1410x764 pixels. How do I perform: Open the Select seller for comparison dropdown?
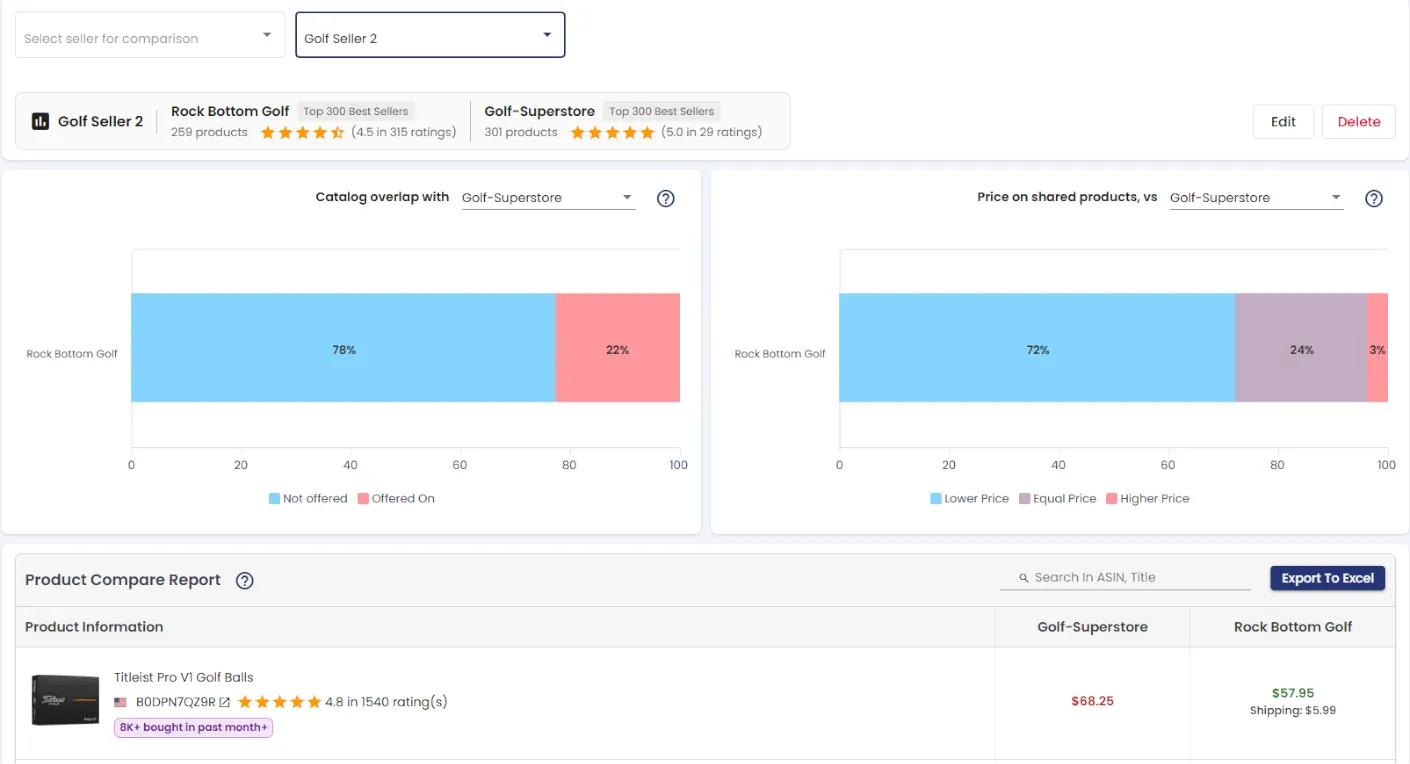pos(150,35)
